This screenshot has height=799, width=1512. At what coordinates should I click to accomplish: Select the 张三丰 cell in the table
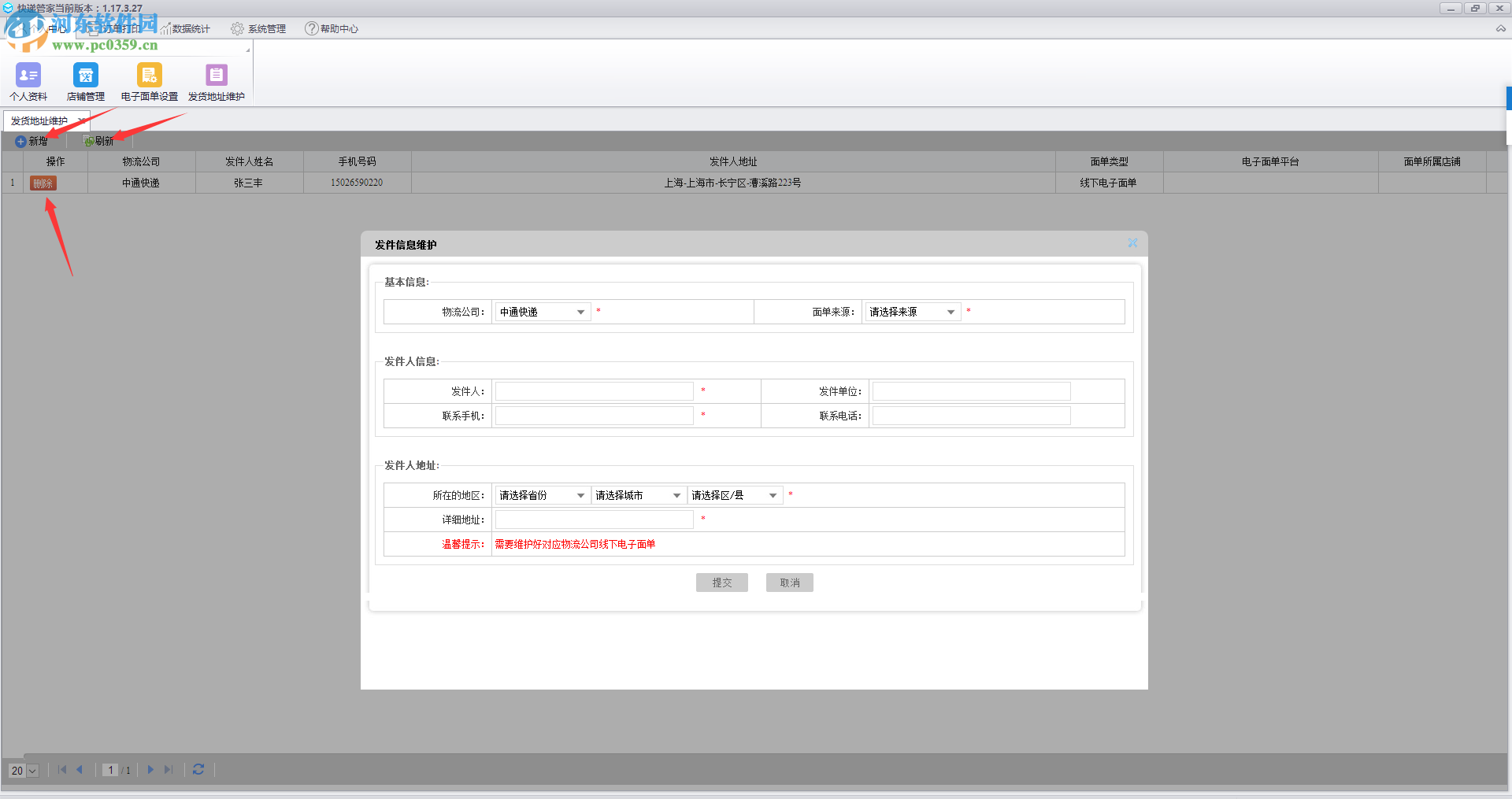250,183
